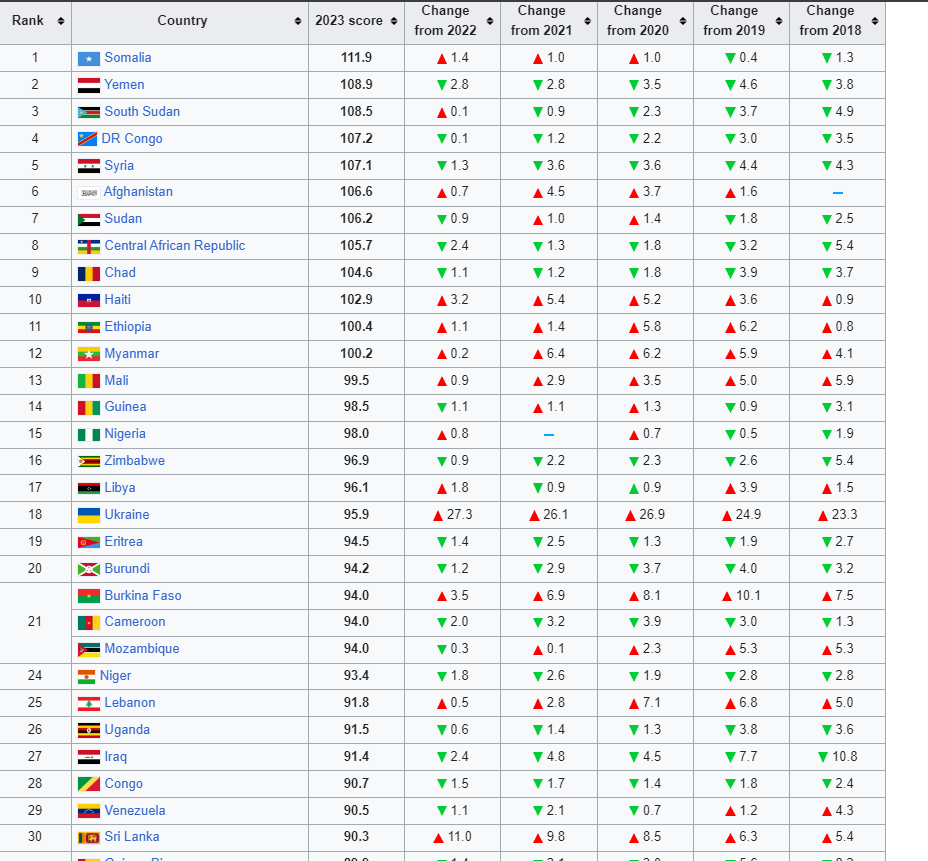This screenshot has width=928, height=861.
Task: Sort by 2023 score column arrows
Action: [394, 21]
